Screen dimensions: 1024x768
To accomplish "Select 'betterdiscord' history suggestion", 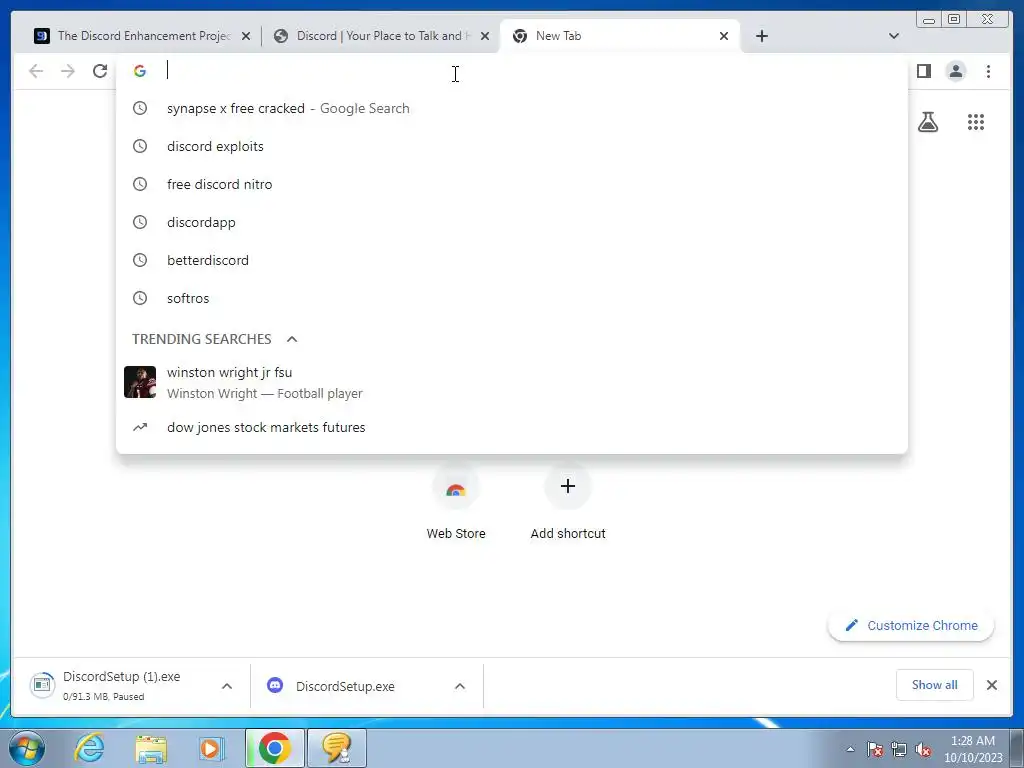I will pyautogui.click(x=511, y=260).
